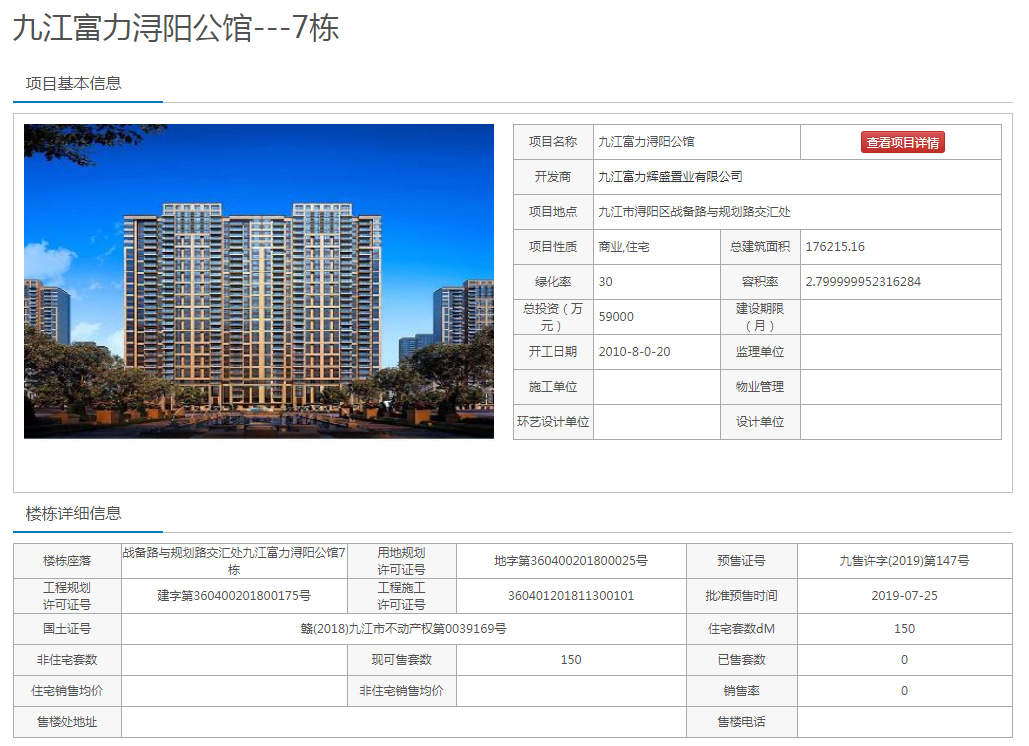Click the 已售套数 label cell

click(742, 659)
